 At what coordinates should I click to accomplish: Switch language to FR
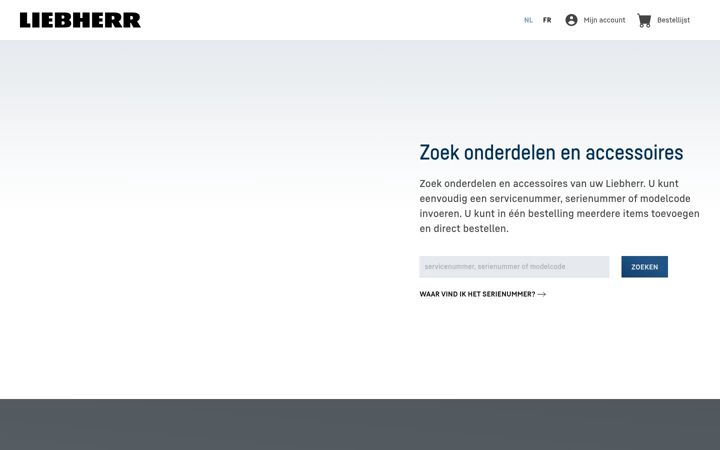pos(547,20)
